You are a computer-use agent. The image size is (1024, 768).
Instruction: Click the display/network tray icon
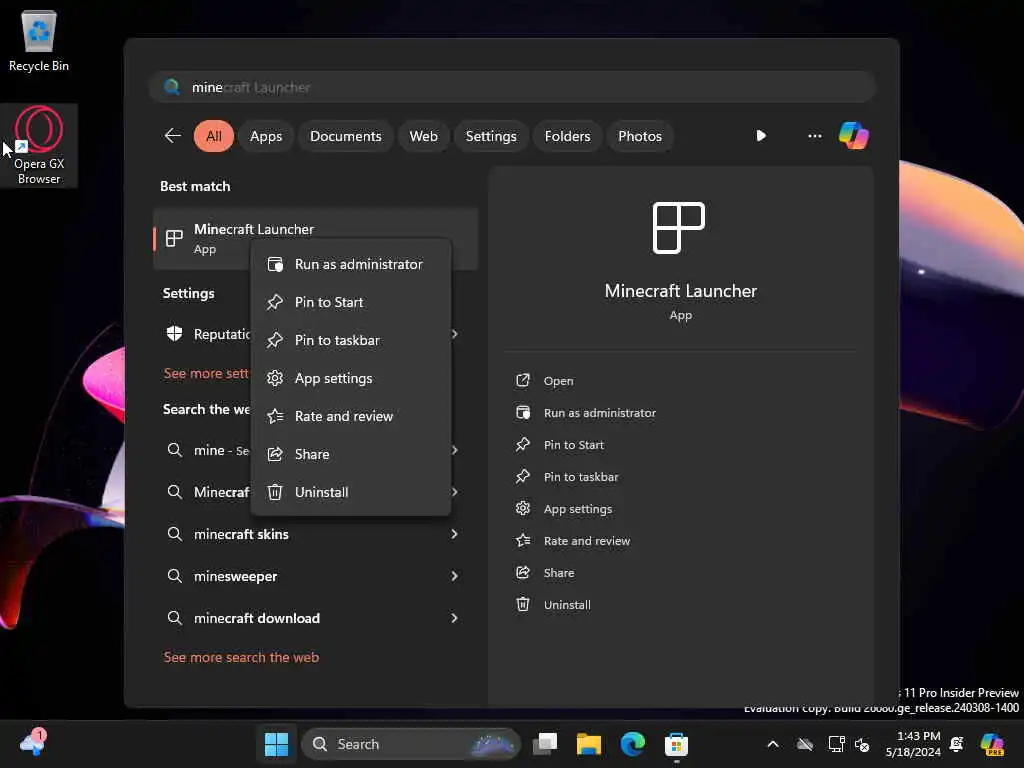836,744
